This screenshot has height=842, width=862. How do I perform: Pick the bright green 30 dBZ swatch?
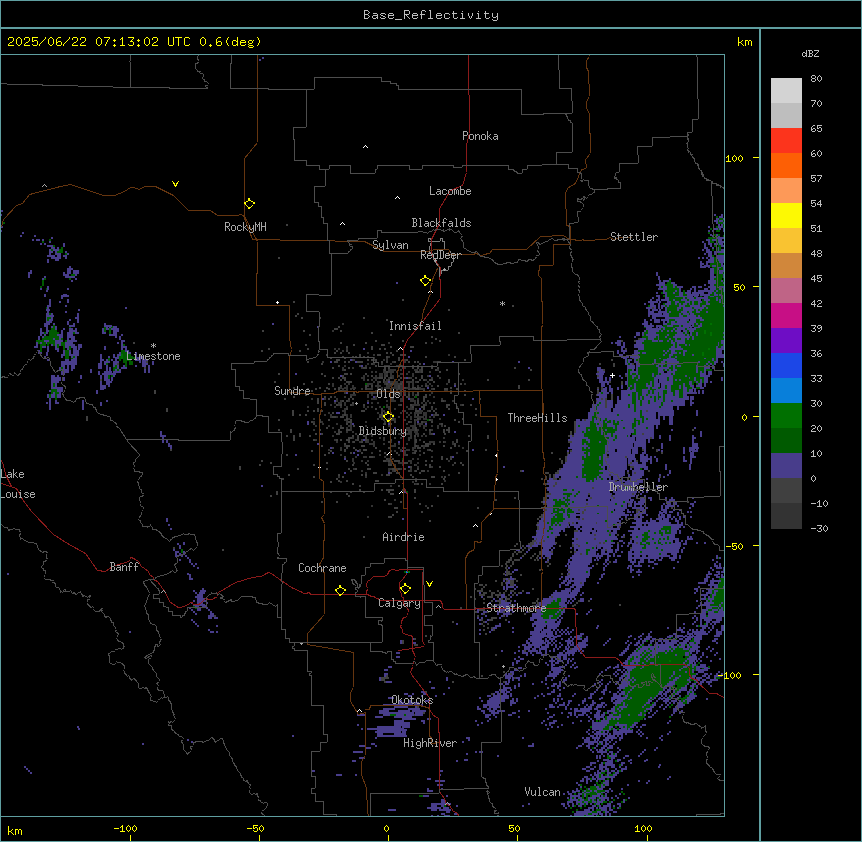pyautogui.click(x=786, y=416)
